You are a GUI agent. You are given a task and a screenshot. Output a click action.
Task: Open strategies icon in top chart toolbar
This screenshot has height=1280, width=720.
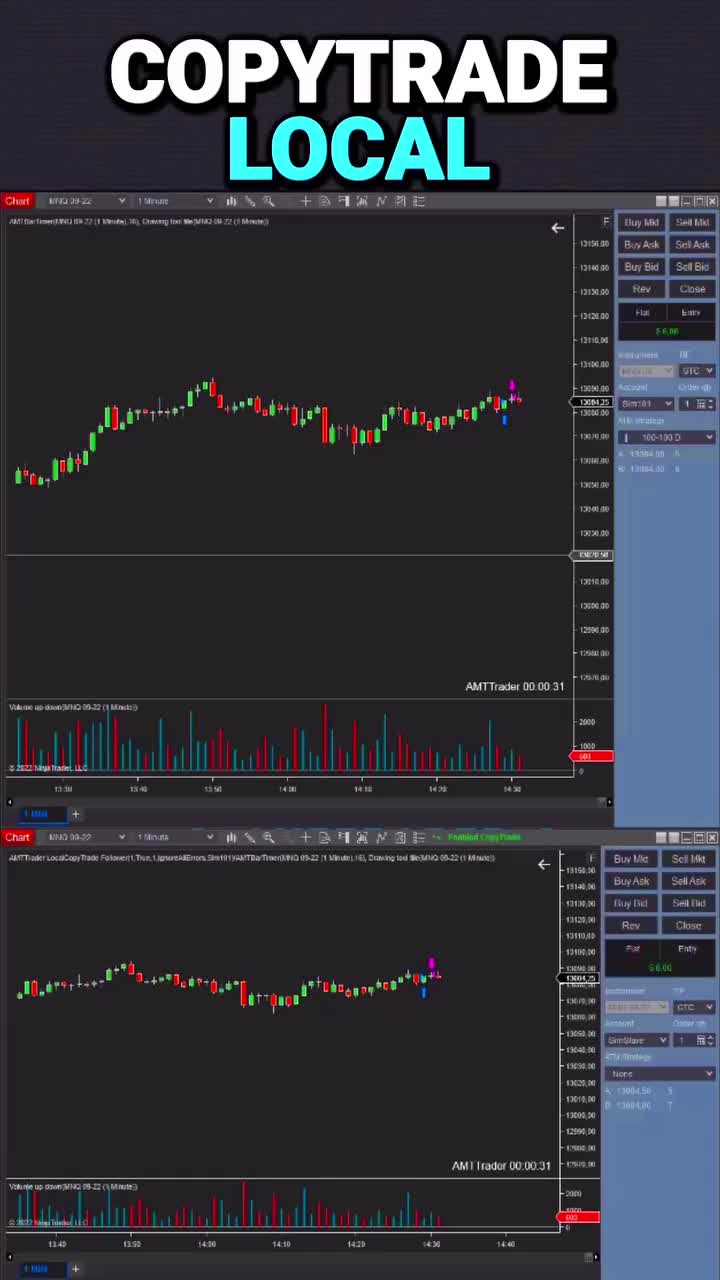[x=400, y=201]
